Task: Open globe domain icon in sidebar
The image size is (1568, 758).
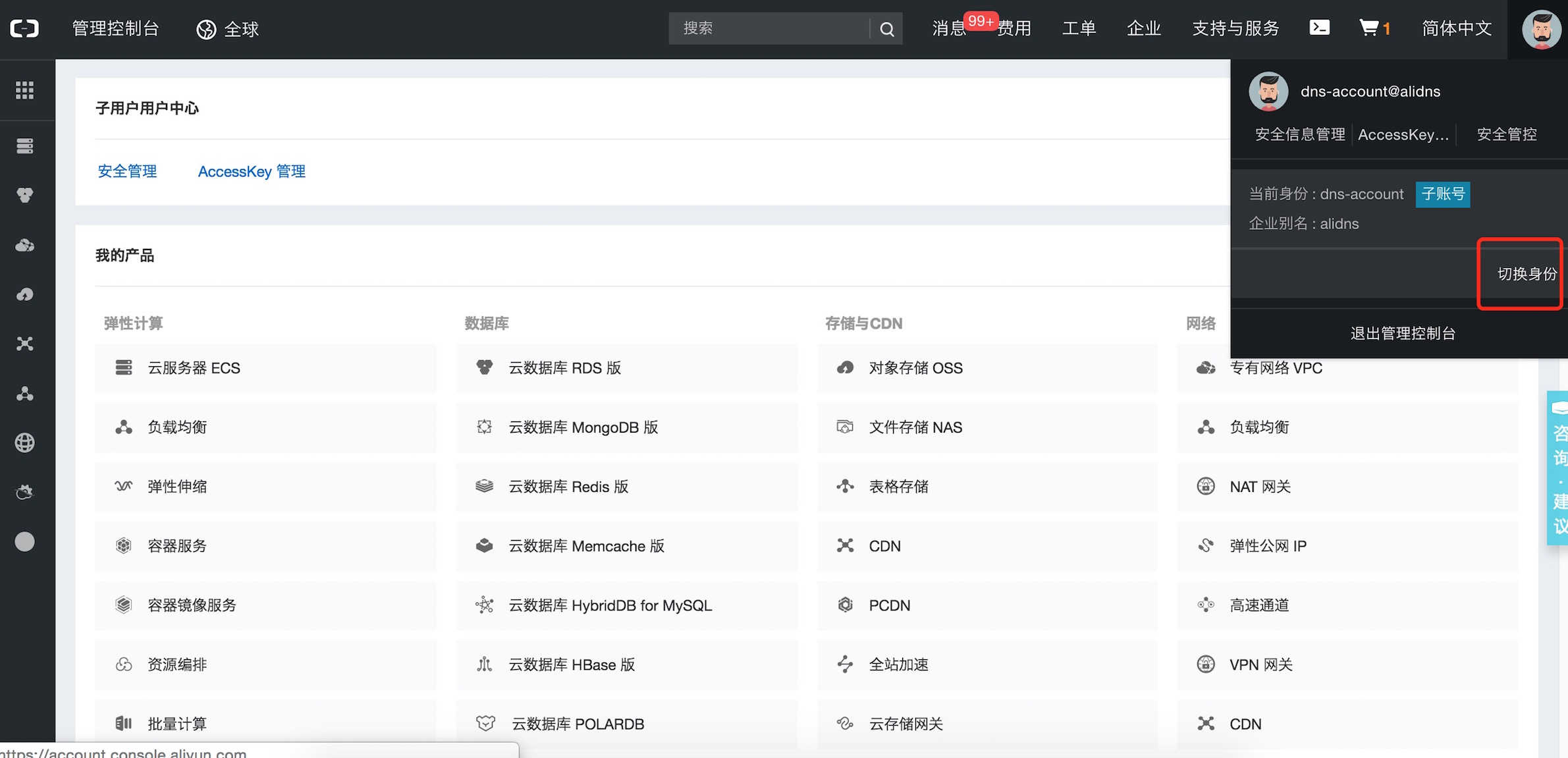Action: pos(25,443)
